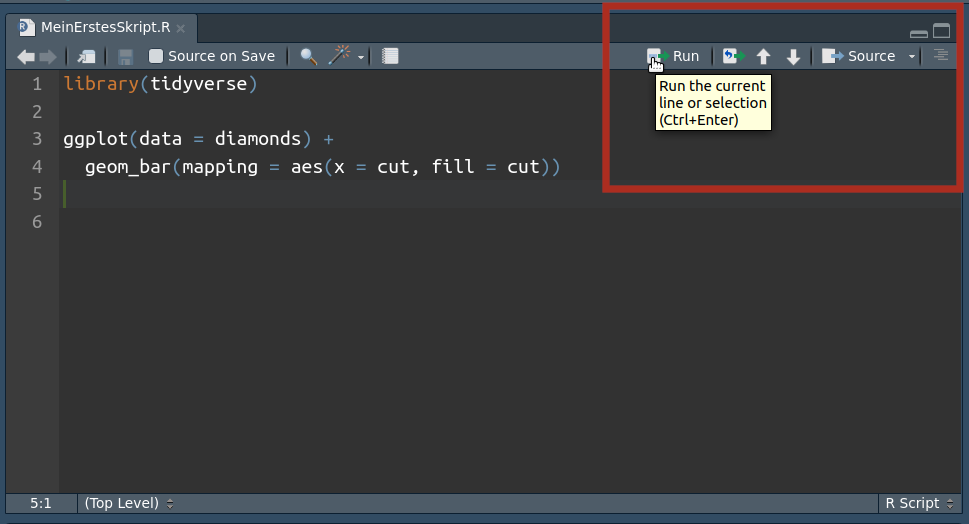Open the (Top Level) scope navigator
Screen dimensions: 969x524
(x=129, y=503)
